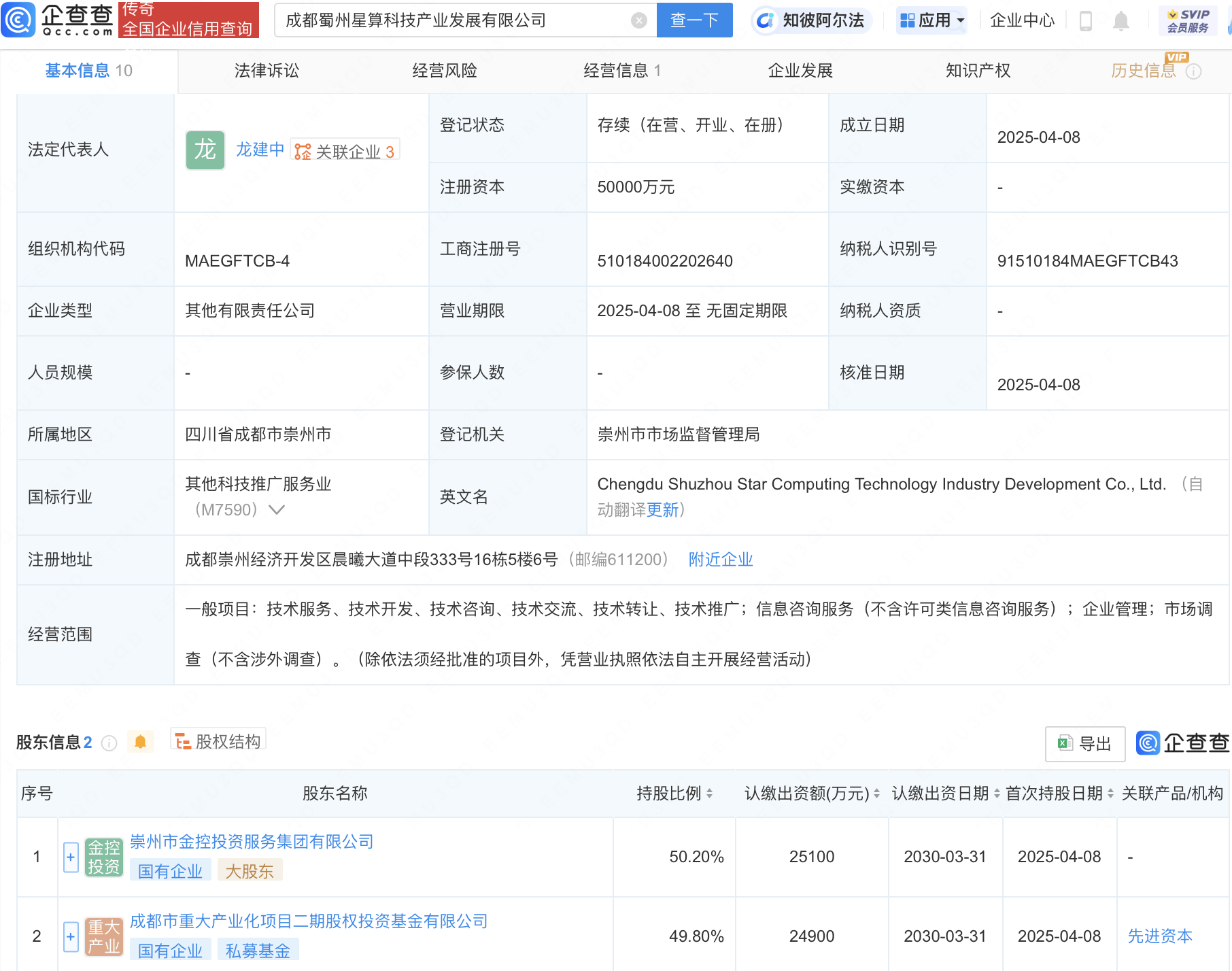Screen dimensions: 1232x971
Task: Open 先进资本 related institution link
Action: tap(1160, 936)
